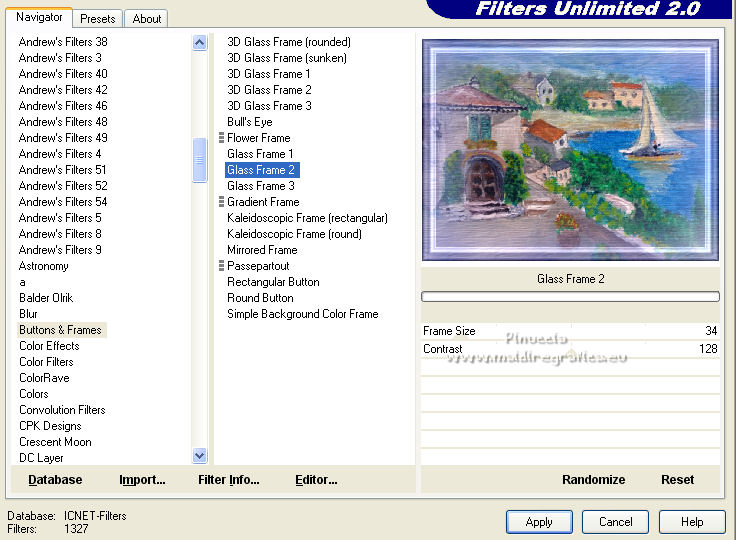Open the Help button

click(692, 522)
